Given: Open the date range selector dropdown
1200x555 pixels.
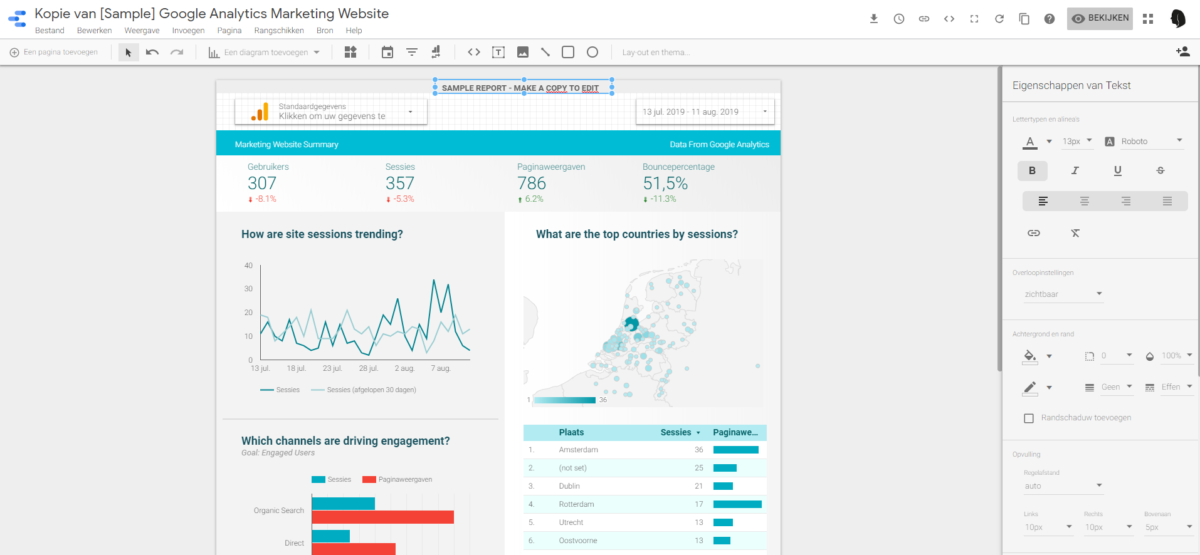Looking at the screenshot, I should click(x=705, y=111).
